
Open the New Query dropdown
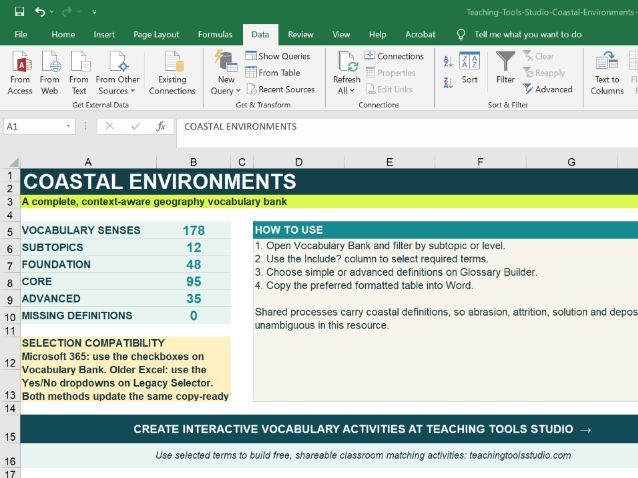click(226, 73)
